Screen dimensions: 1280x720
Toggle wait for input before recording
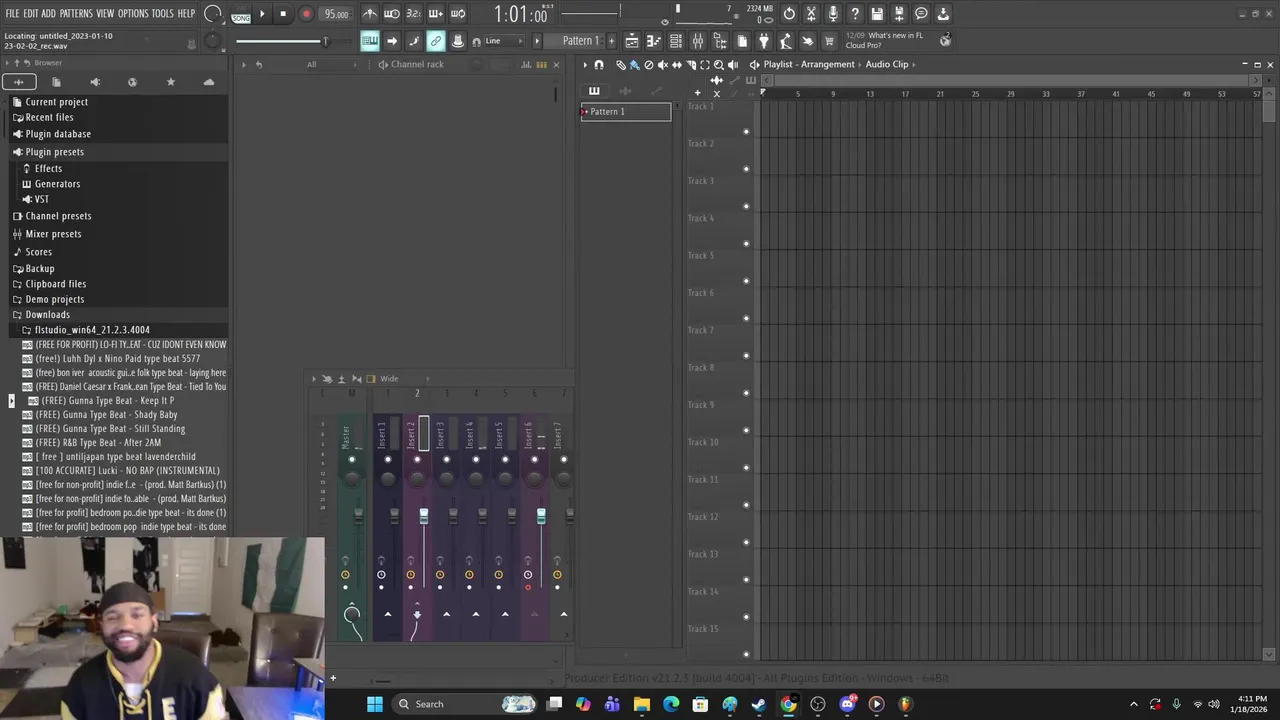tap(392, 14)
